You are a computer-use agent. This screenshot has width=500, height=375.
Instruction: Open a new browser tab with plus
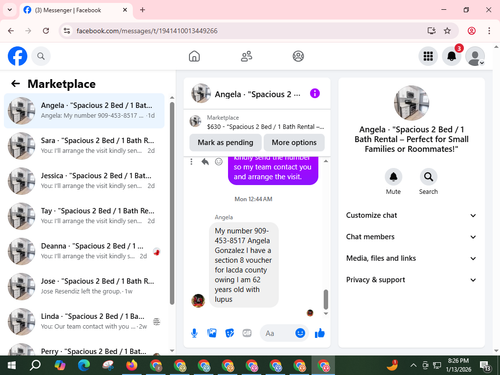click(x=142, y=10)
